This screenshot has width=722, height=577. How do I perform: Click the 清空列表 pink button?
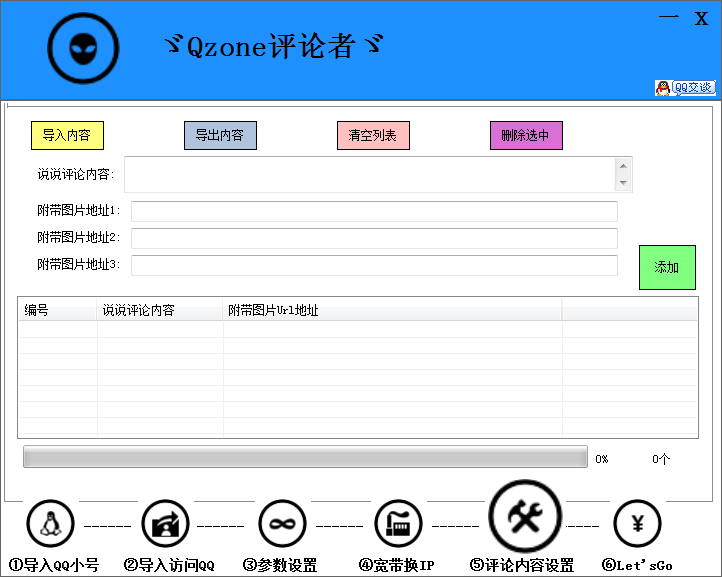[x=373, y=135]
